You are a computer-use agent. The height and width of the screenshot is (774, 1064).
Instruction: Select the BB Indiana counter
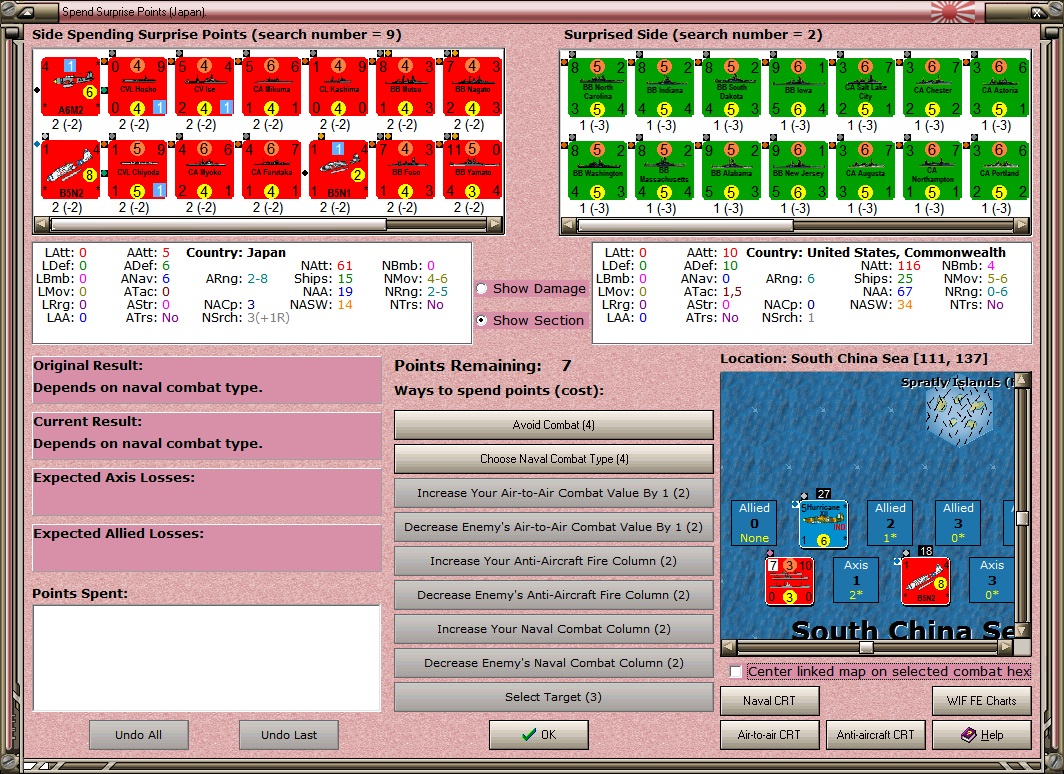(664, 88)
